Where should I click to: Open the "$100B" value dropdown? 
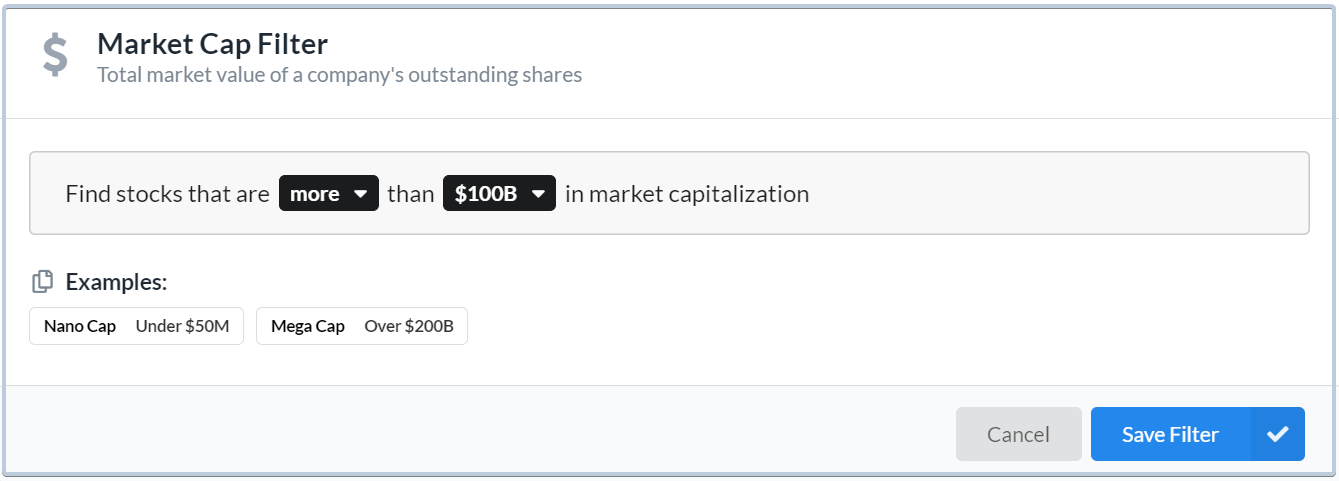pos(499,194)
